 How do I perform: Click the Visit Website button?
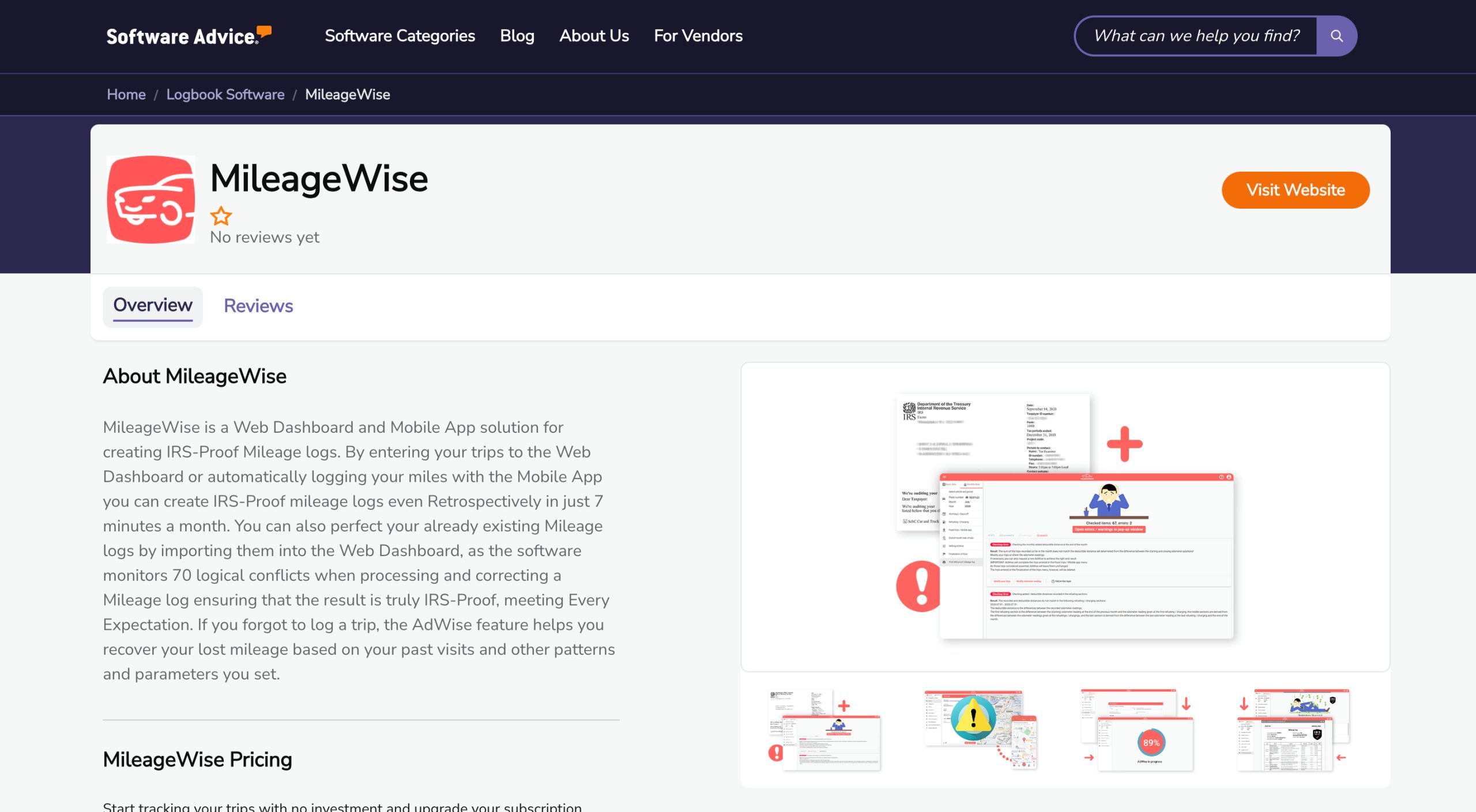click(1295, 190)
